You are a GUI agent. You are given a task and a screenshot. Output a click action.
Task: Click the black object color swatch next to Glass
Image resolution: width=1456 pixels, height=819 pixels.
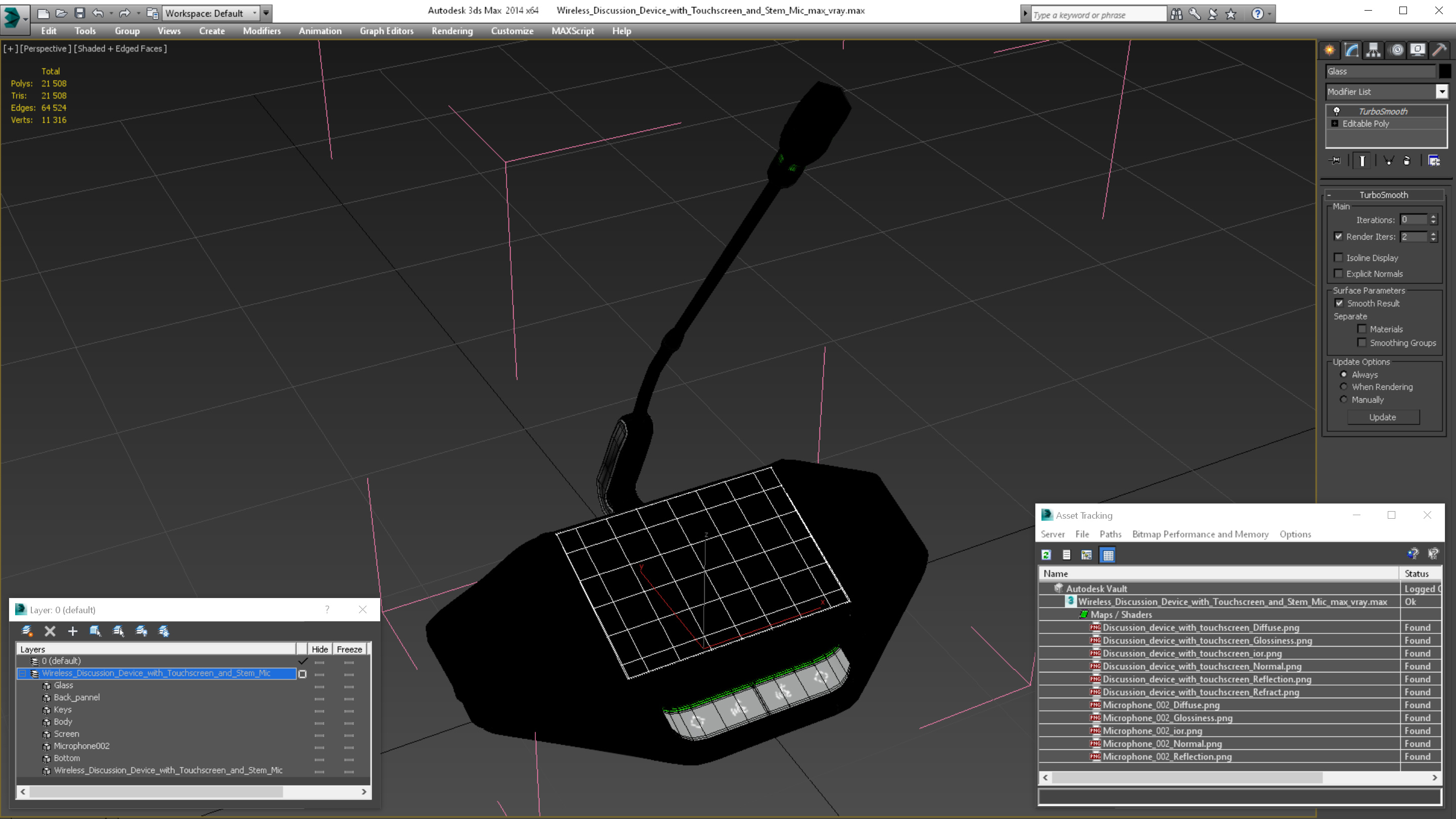(1444, 71)
